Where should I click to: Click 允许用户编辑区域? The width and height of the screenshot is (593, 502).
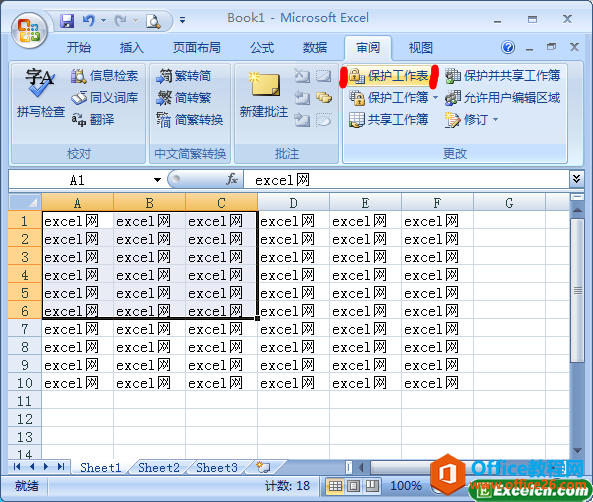click(503, 98)
